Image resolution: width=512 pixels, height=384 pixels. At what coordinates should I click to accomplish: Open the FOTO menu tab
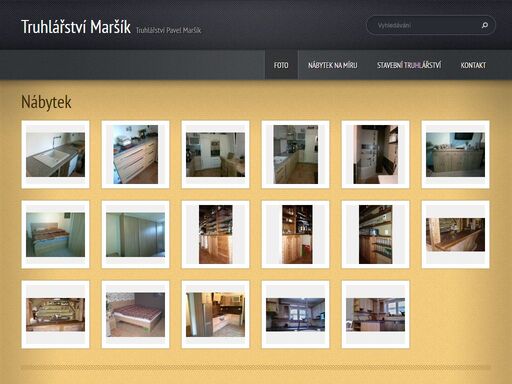click(281, 65)
